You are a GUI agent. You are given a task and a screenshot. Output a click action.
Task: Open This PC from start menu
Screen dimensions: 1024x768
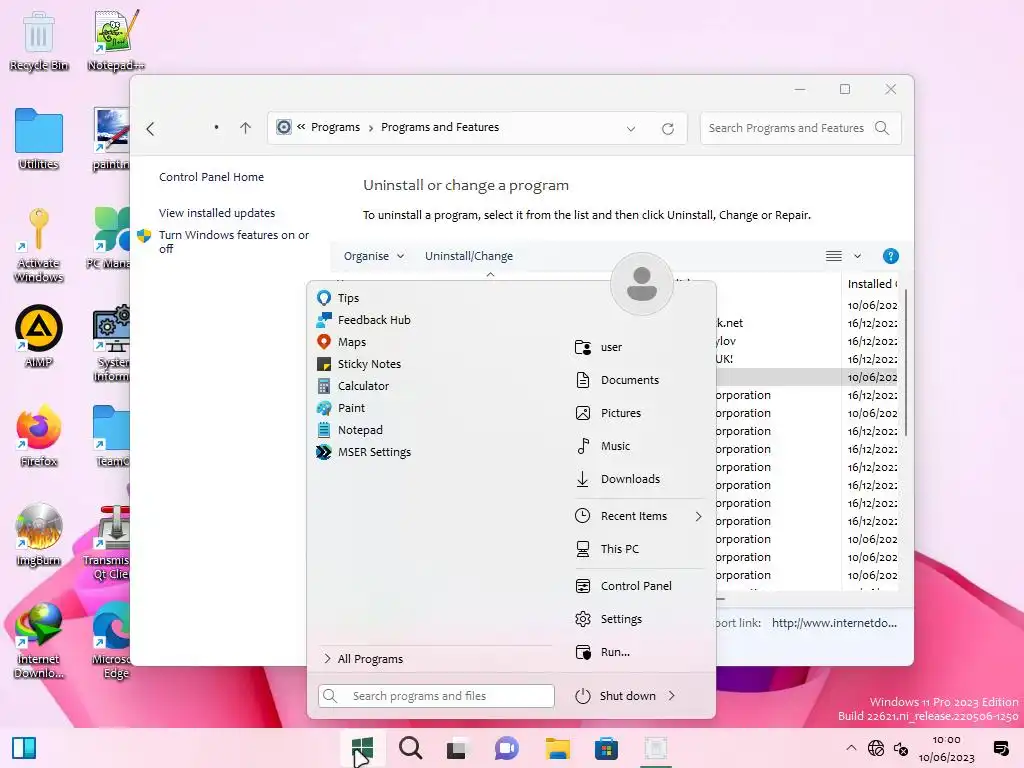point(607,549)
